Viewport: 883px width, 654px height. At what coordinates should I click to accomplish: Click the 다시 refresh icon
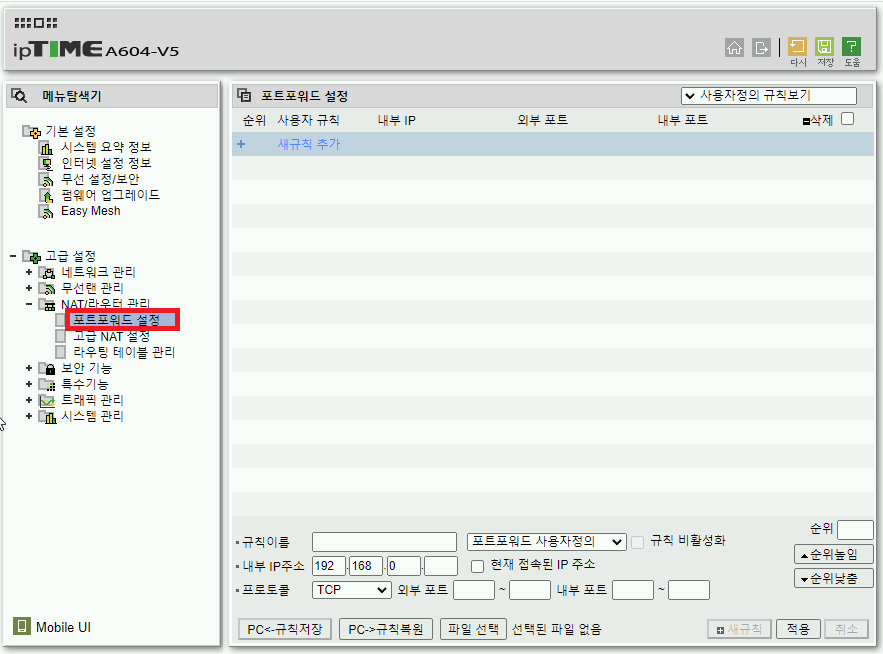pos(797,47)
